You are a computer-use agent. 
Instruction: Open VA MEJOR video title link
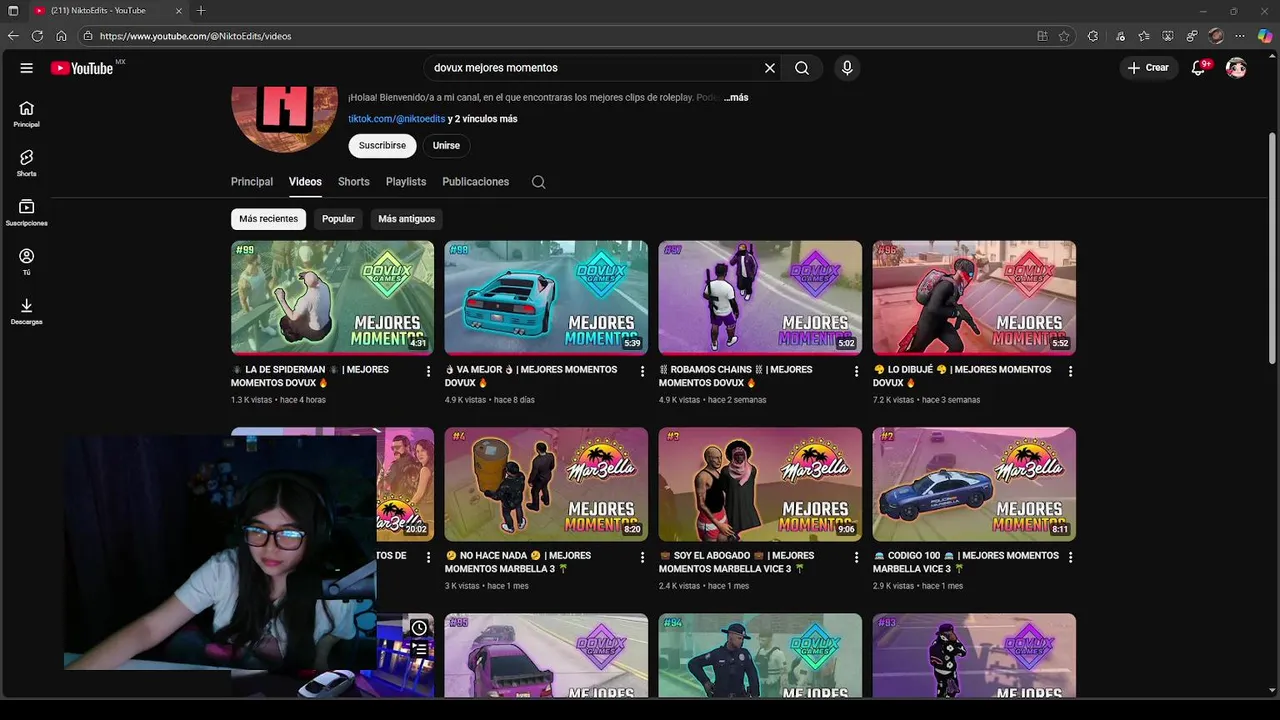coord(531,376)
